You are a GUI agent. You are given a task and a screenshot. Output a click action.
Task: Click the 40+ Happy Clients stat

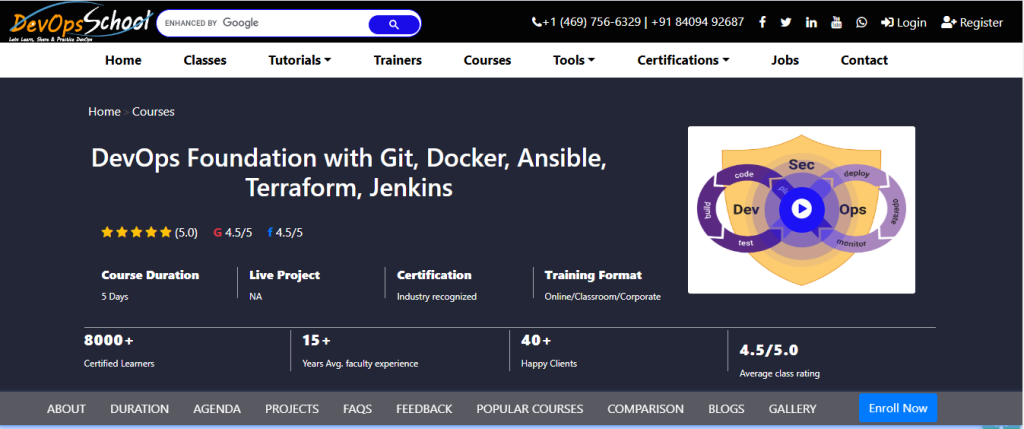pos(549,351)
